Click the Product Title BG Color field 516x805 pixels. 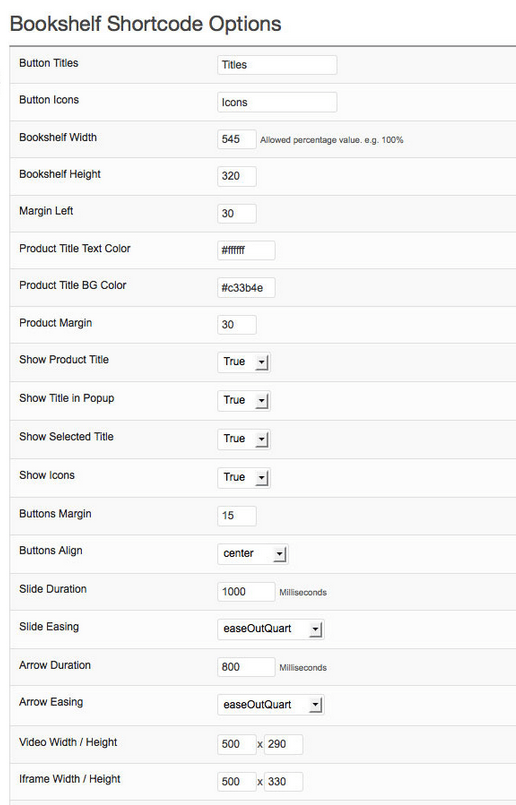[x=246, y=288]
